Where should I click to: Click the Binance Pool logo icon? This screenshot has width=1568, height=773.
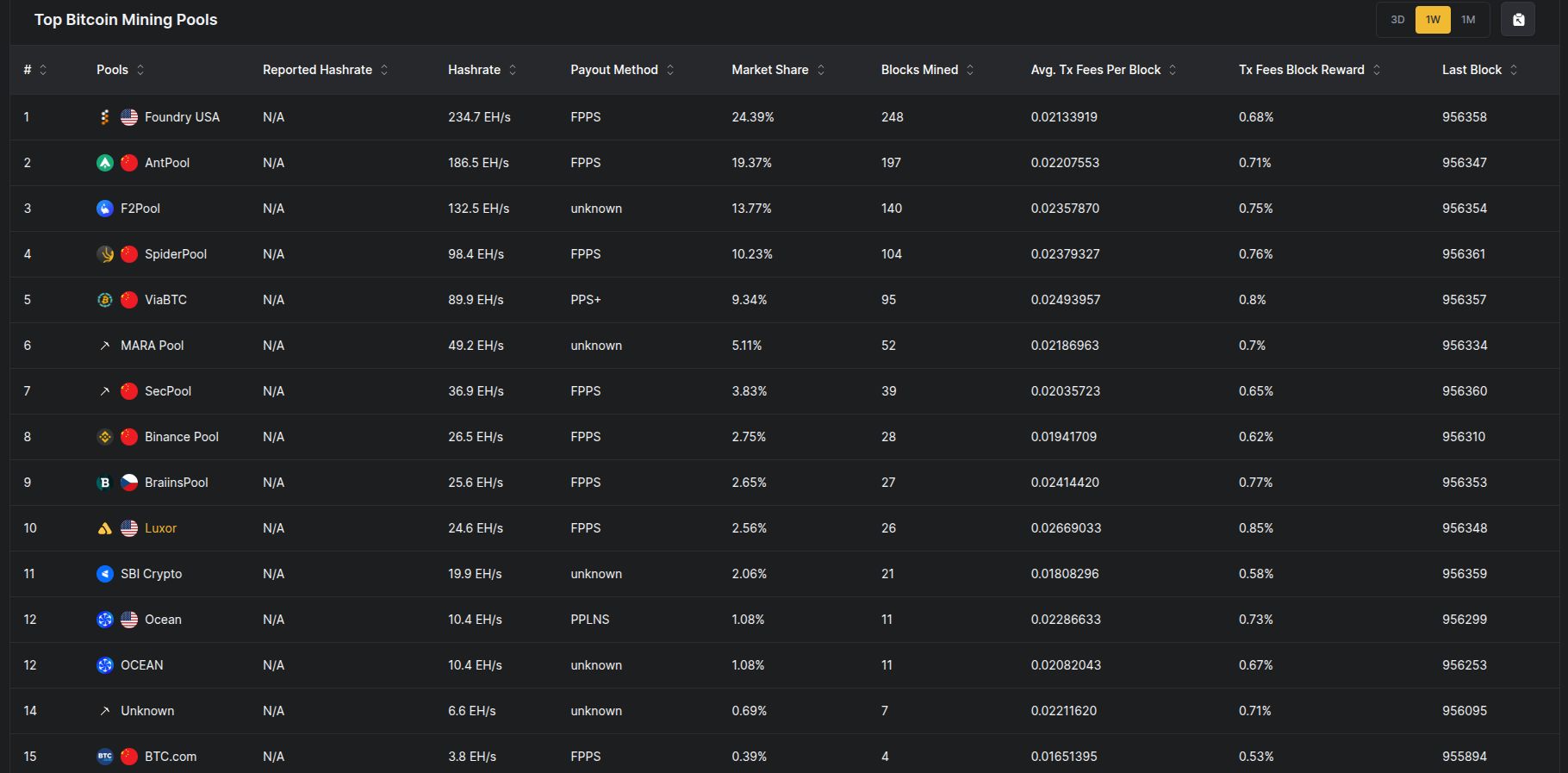[105, 437]
